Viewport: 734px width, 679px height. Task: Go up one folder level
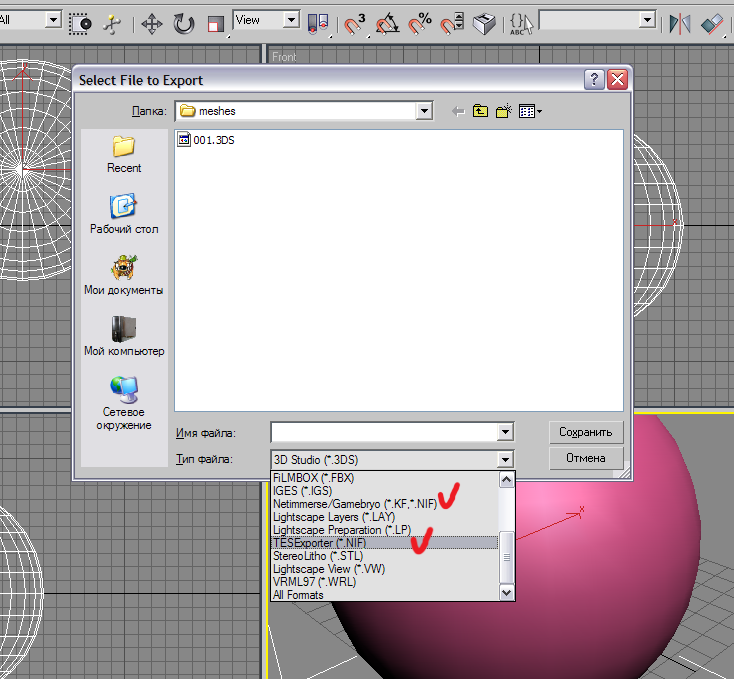(480, 111)
